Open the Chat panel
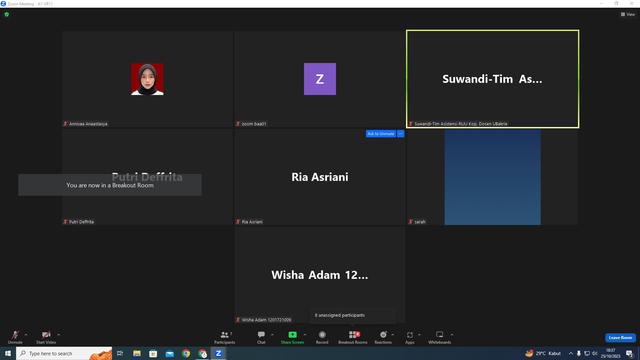640x360 pixels. click(261, 337)
